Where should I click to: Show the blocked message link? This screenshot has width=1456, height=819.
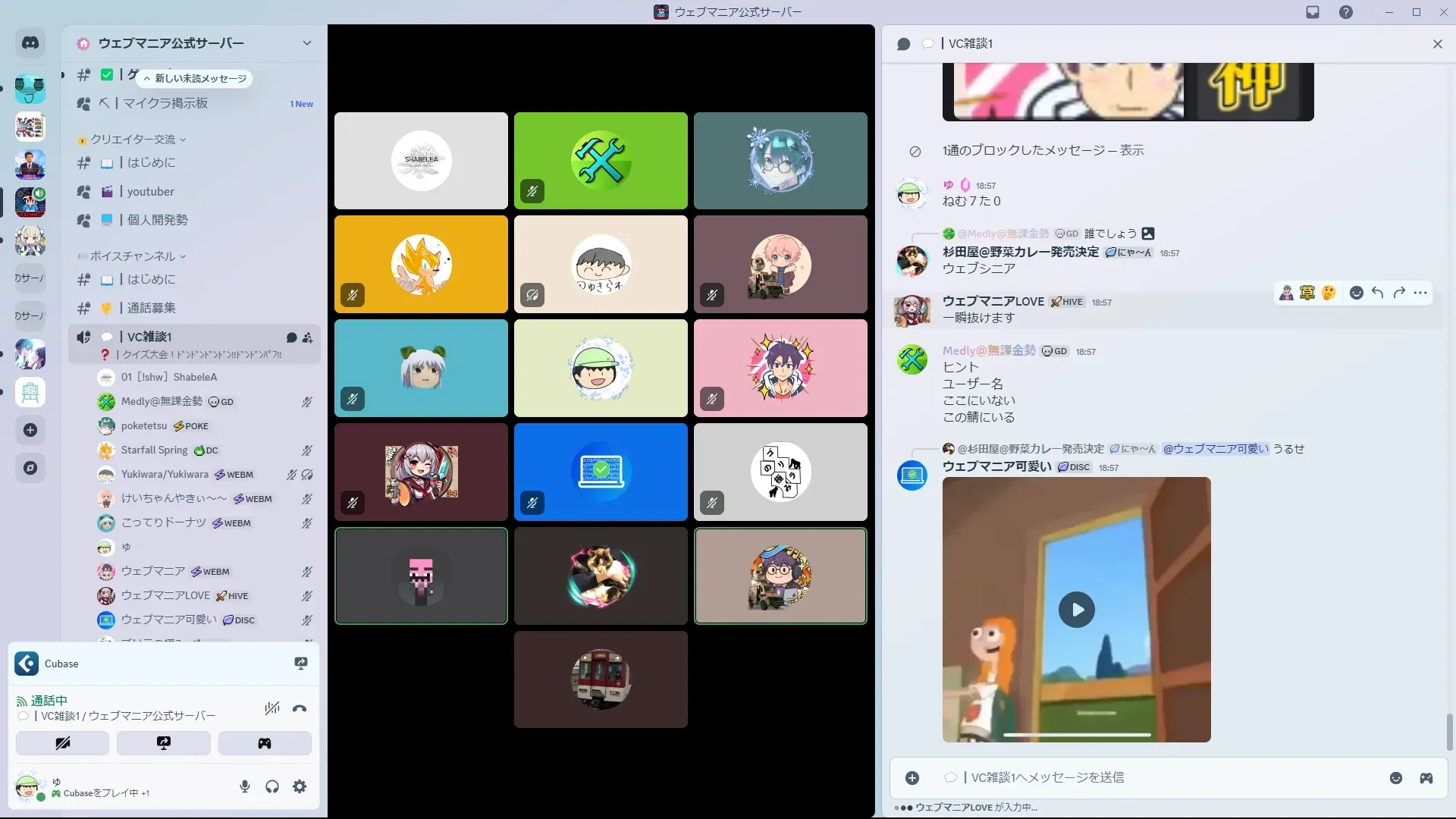coord(1131,150)
